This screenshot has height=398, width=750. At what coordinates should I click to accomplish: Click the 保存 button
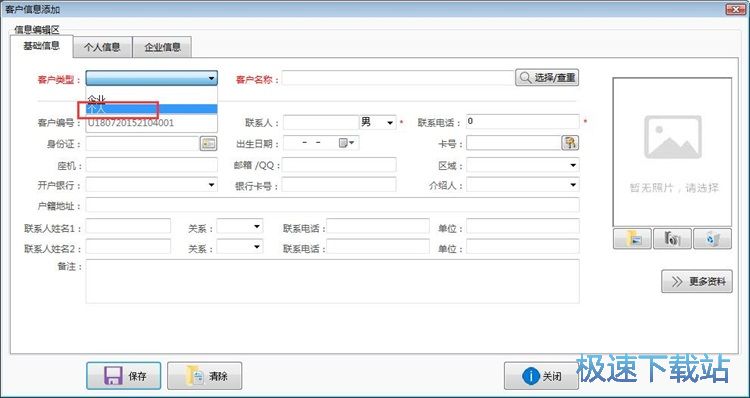click(x=123, y=376)
